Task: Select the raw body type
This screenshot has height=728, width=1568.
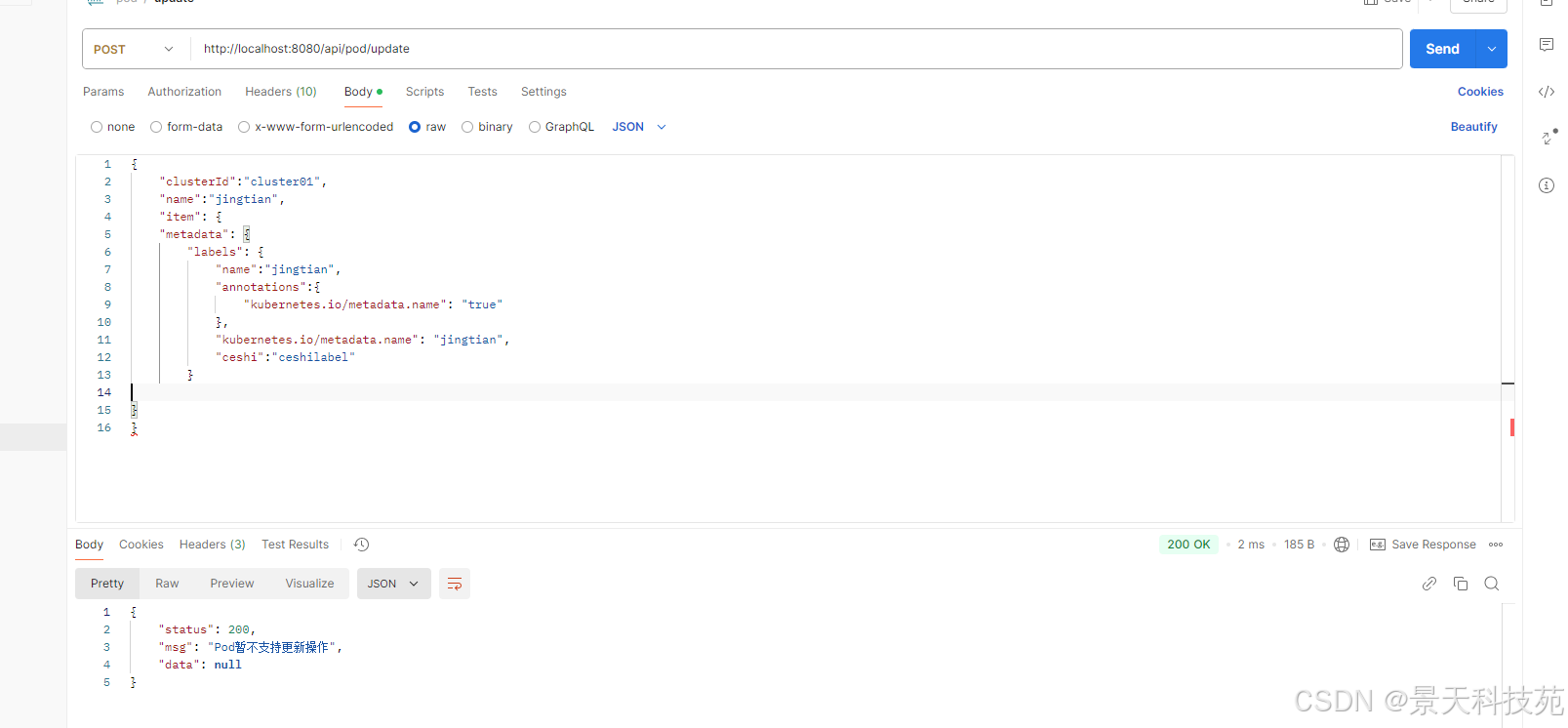Action: (415, 127)
